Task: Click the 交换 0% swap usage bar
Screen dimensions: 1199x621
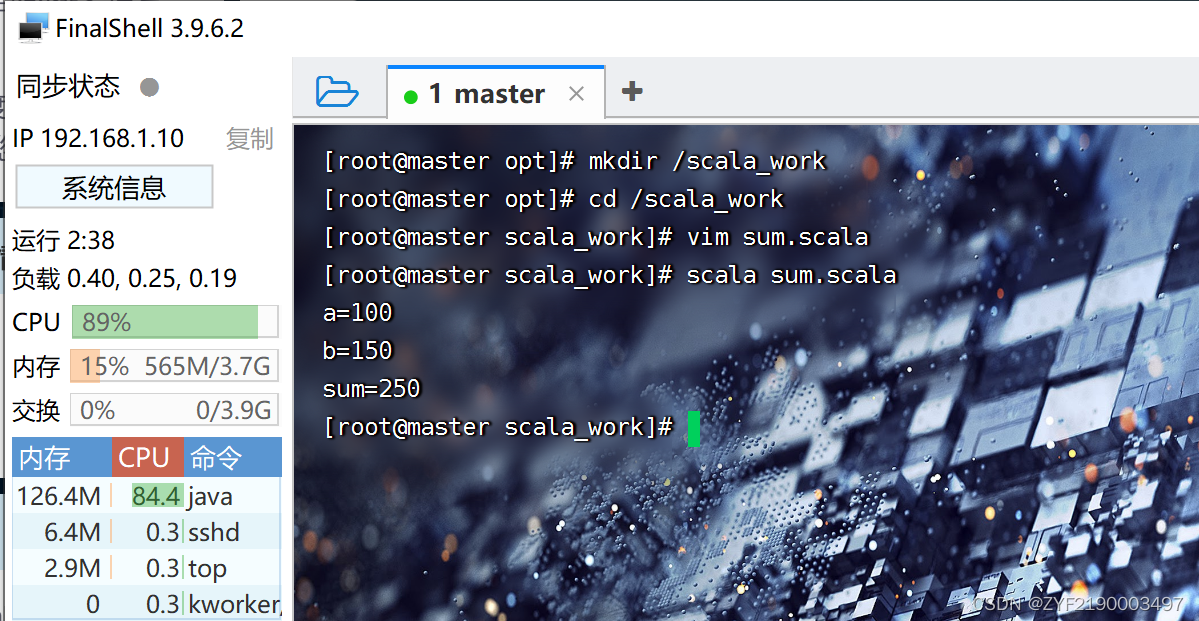Action: click(174, 410)
